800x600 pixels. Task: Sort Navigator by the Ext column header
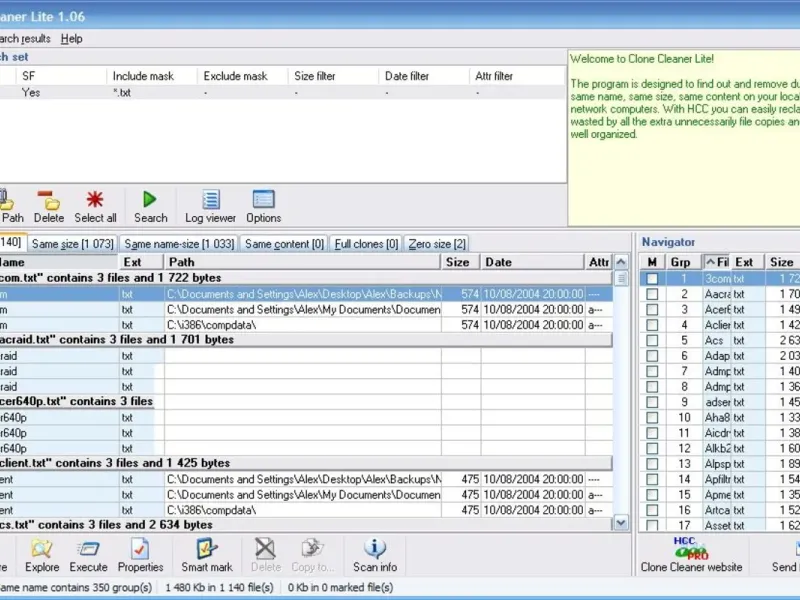(747, 262)
